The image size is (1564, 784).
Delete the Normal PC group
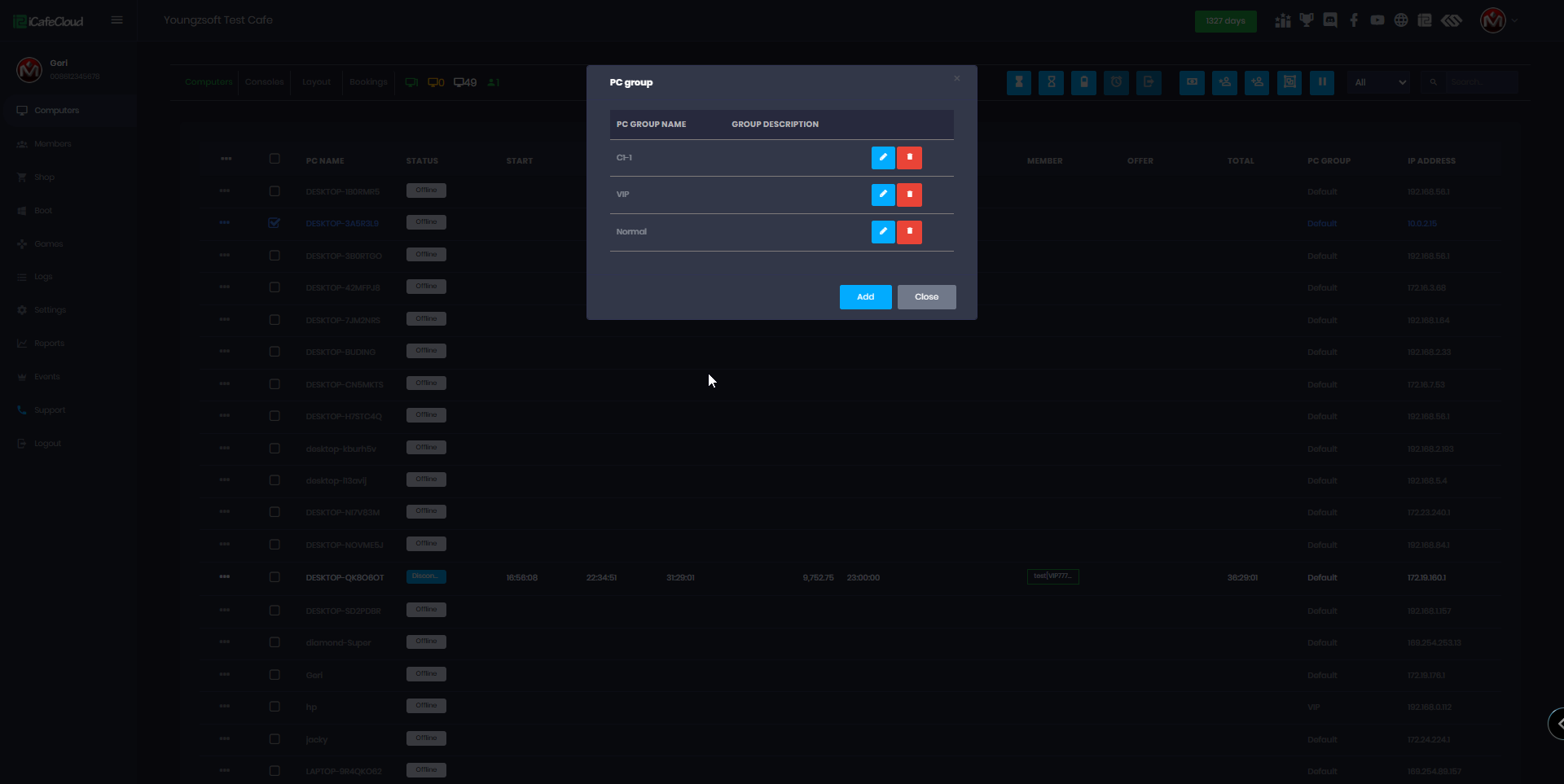[909, 232]
